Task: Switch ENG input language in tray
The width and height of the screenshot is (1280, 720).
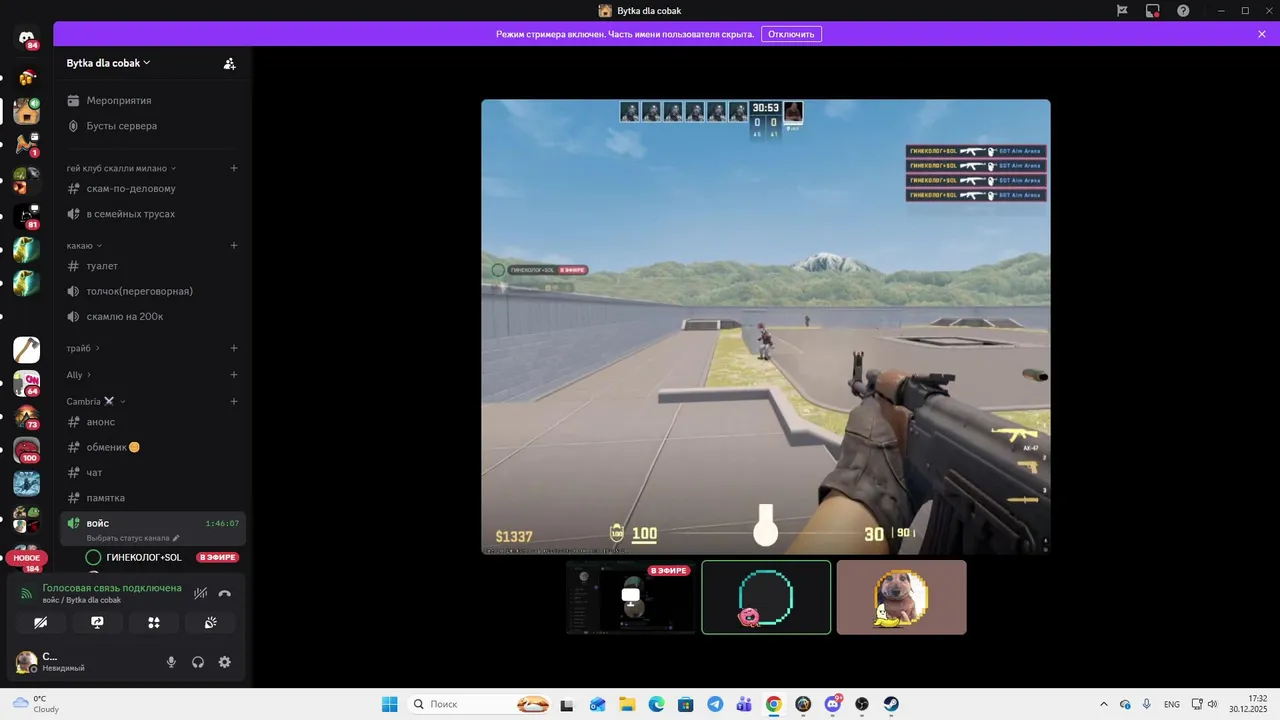Action: pos(1172,704)
